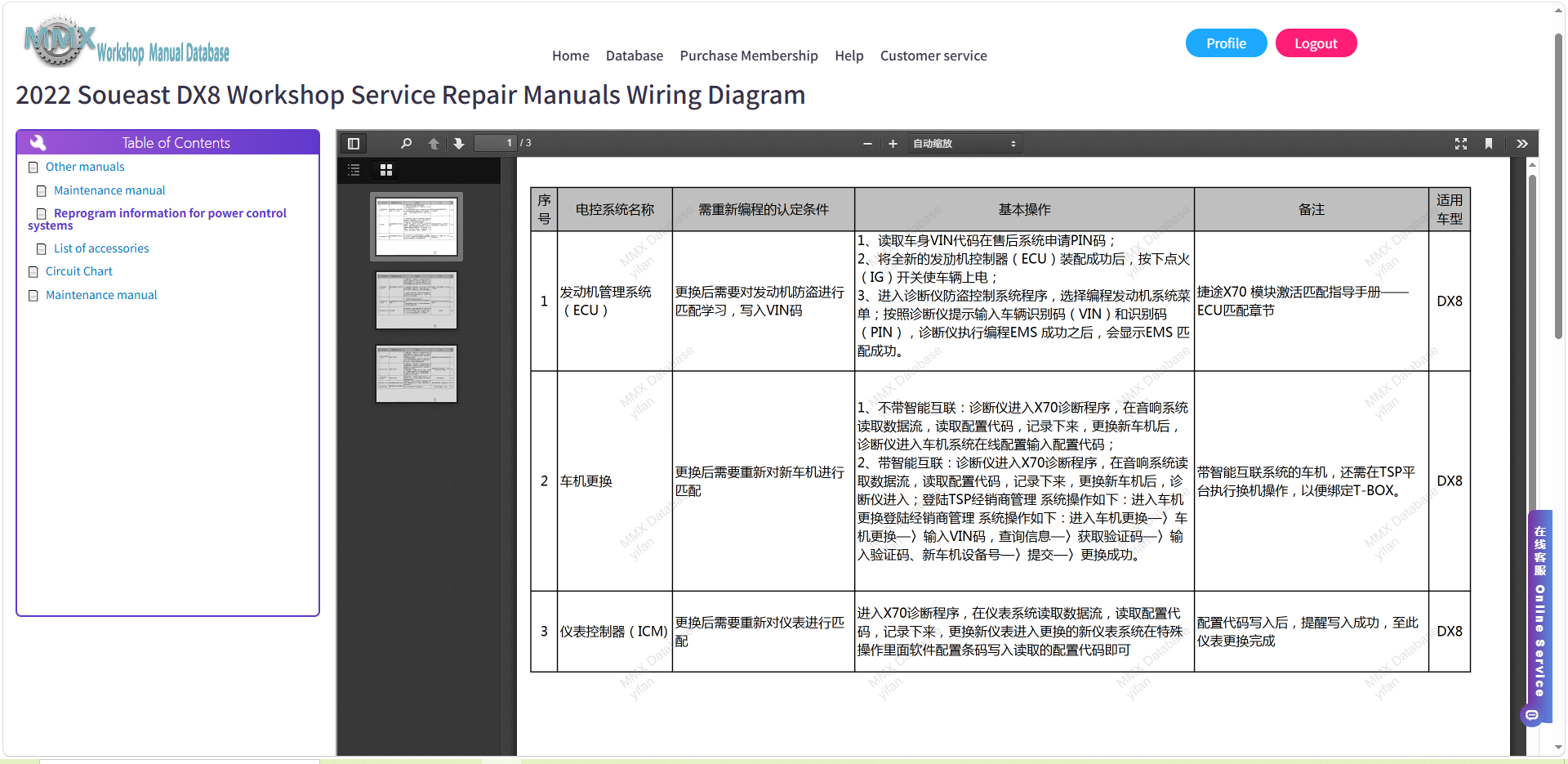Click the pink Logout button
Image resolution: width=1568 pixels, height=764 pixels.
click(x=1316, y=43)
